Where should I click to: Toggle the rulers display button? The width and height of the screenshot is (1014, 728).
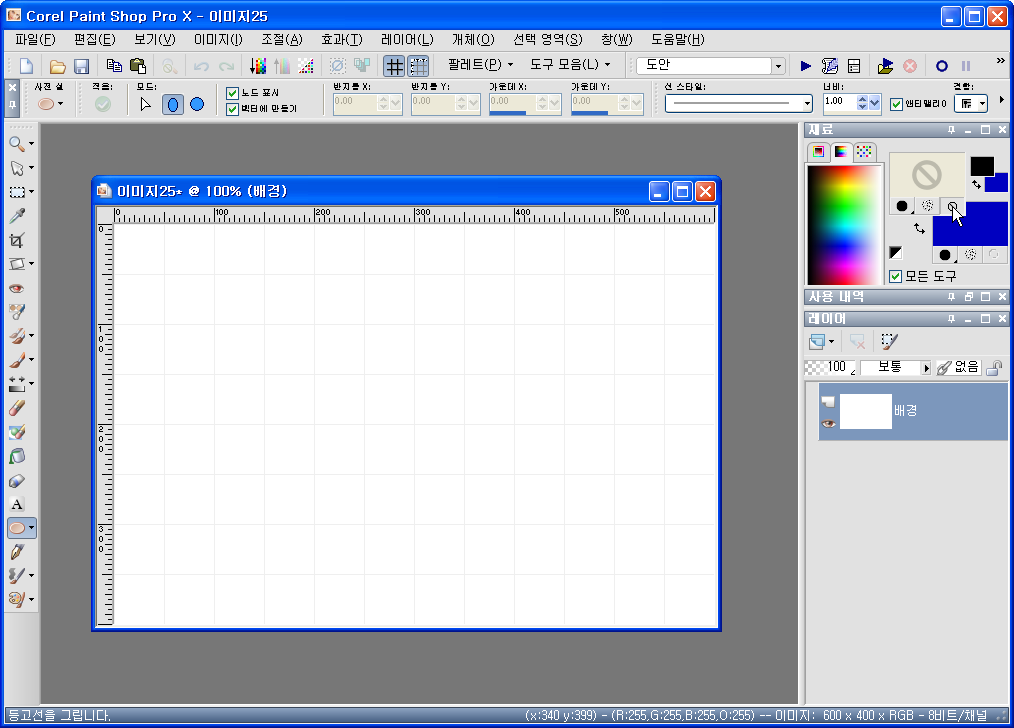(x=419, y=66)
